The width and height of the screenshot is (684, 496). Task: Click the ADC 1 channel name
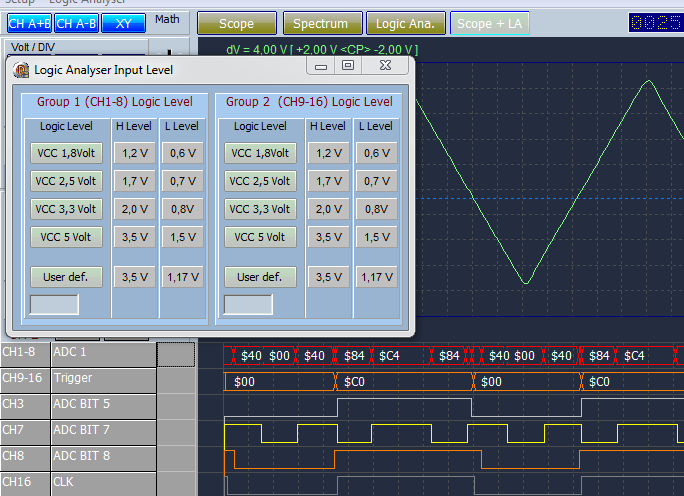coord(103,354)
